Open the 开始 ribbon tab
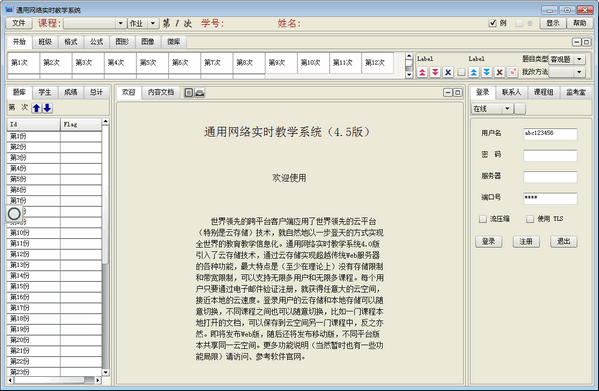The width and height of the screenshot is (599, 391). click(x=19, y=42)
